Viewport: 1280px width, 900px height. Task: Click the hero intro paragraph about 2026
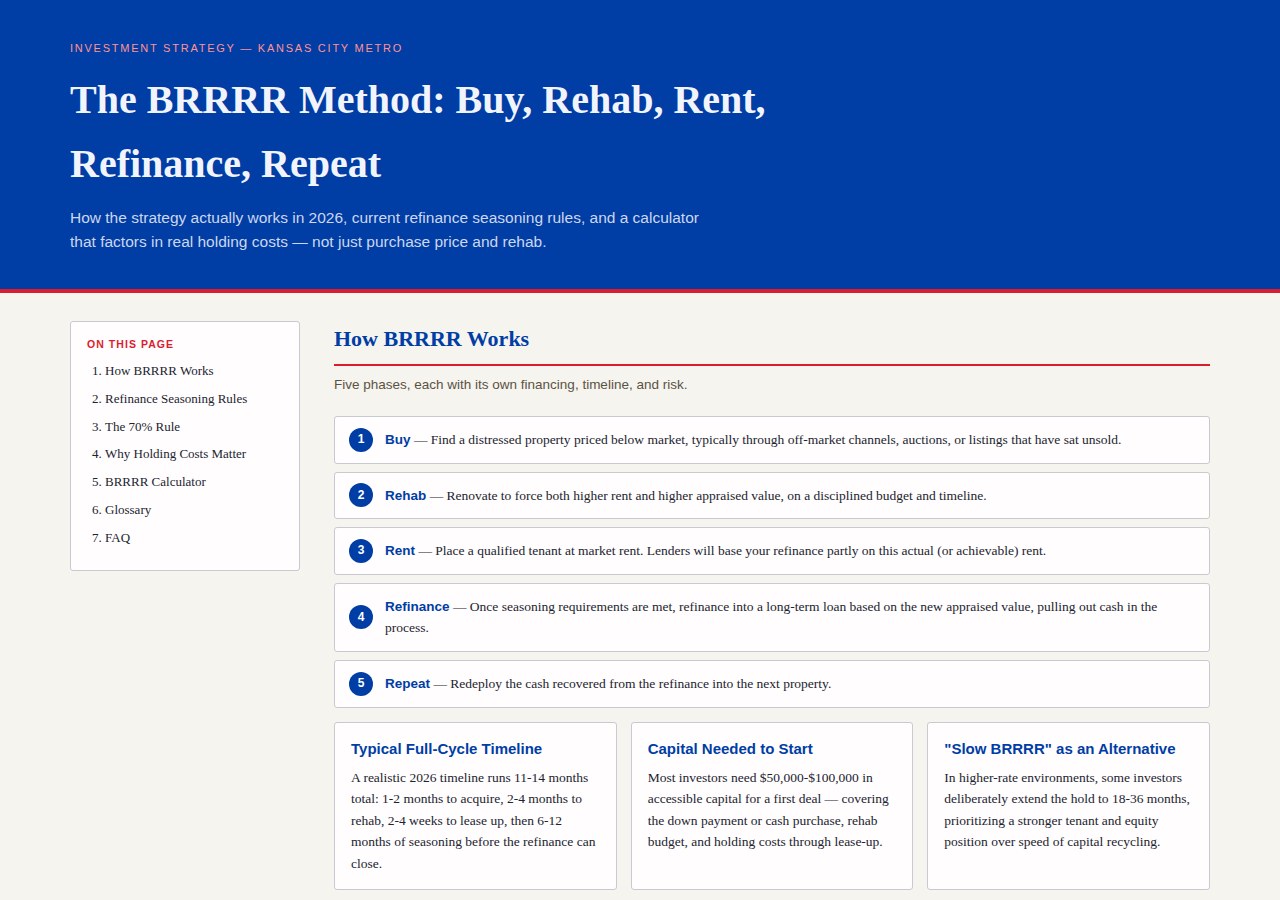coord(384,230)
